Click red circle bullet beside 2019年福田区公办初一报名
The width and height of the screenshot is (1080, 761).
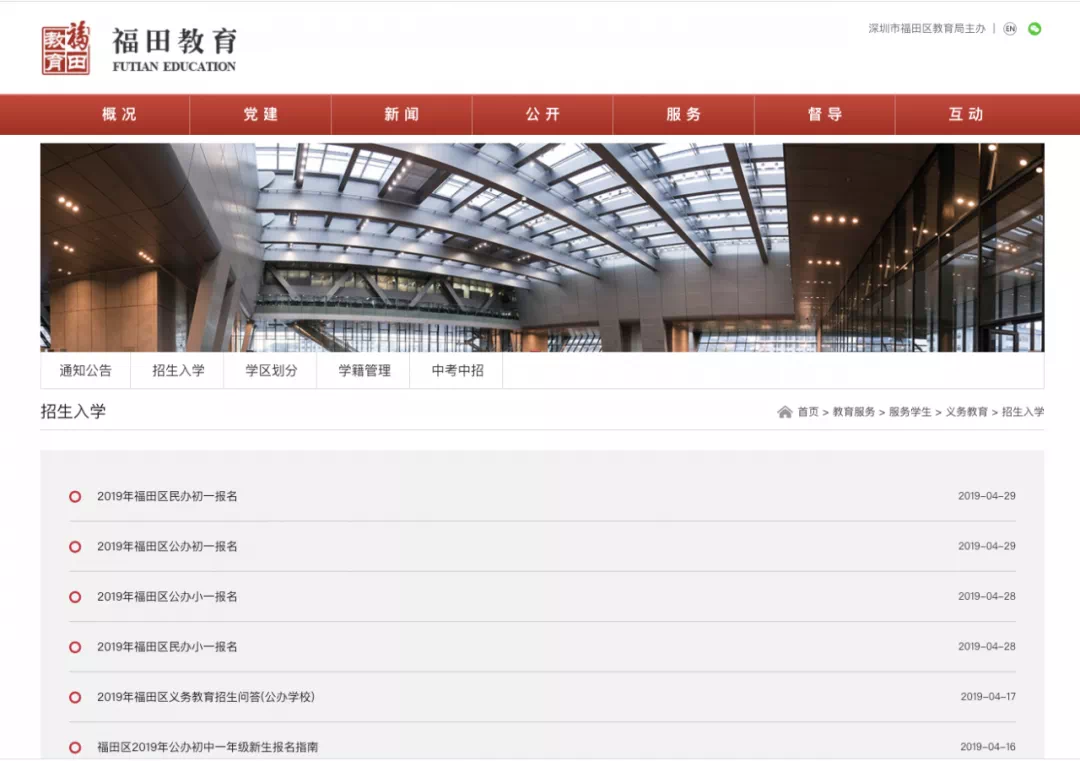coord(75,547)
